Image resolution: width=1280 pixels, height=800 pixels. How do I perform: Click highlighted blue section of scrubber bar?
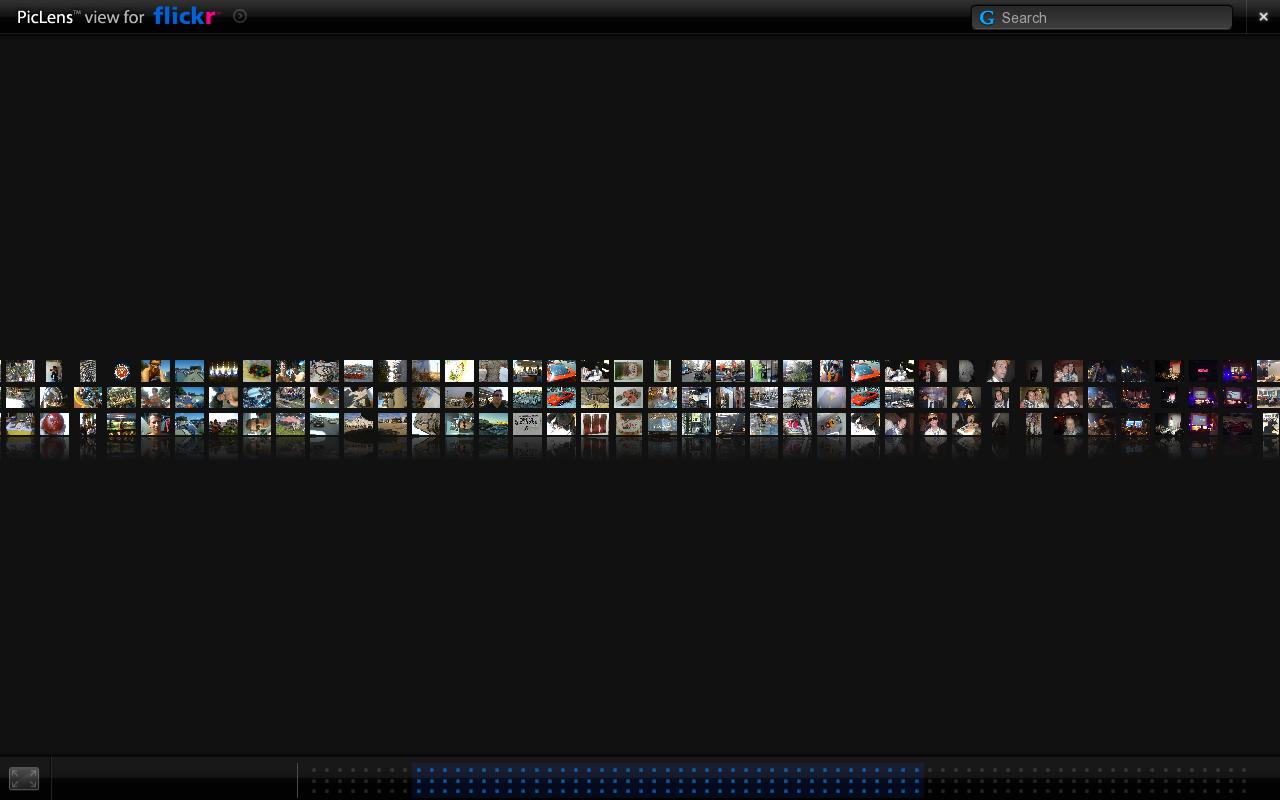pyautogui.click(x=666, y=778)
